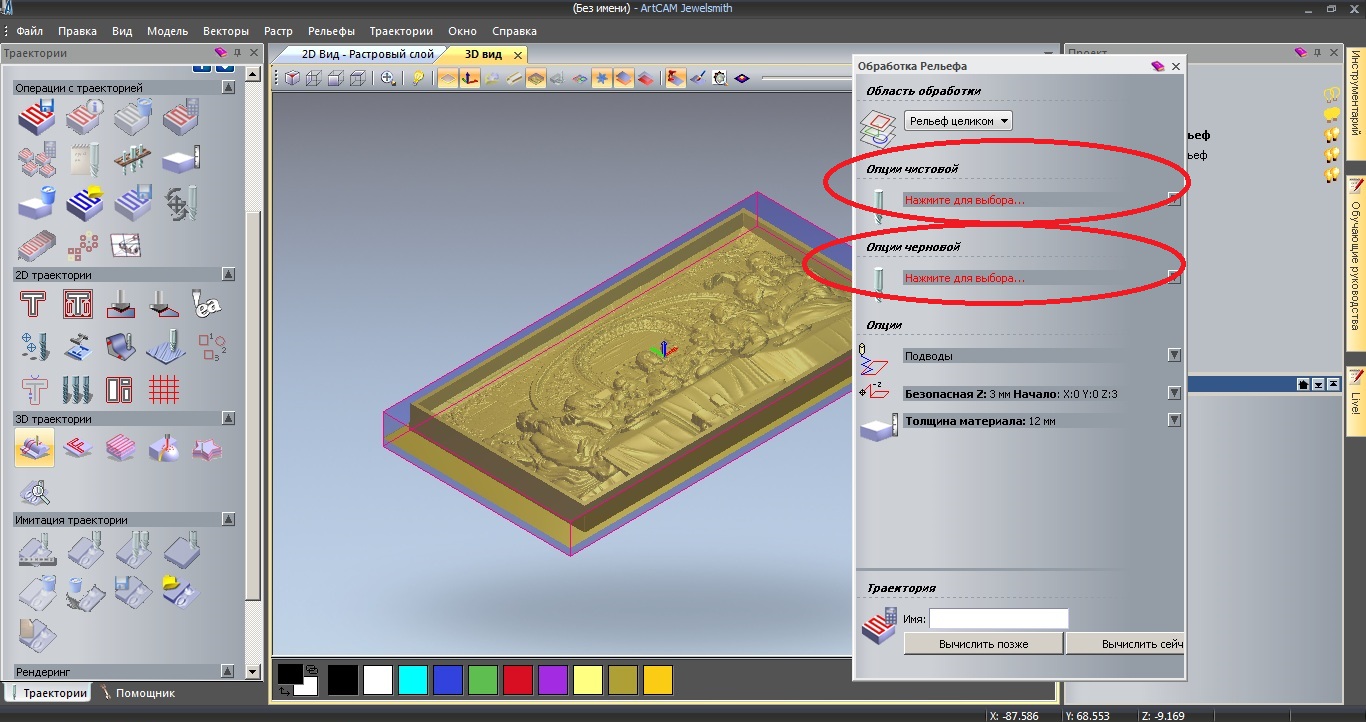Open the Справка menu
This screenshot has width=1366, height=722.
coord(515,31)
